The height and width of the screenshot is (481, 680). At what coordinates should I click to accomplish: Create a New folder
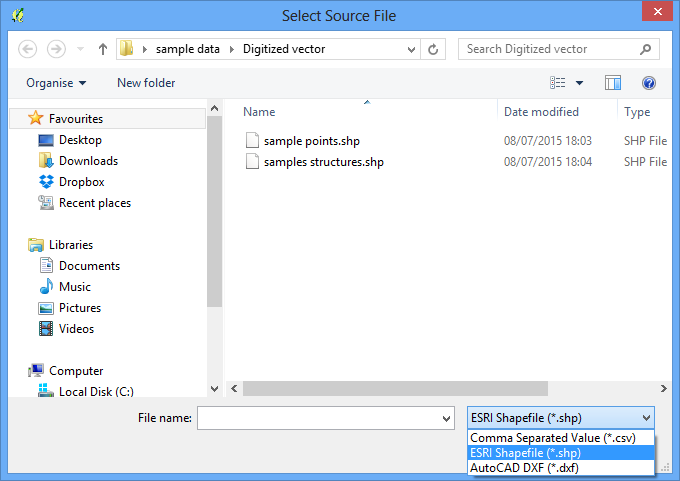(146, 83)
